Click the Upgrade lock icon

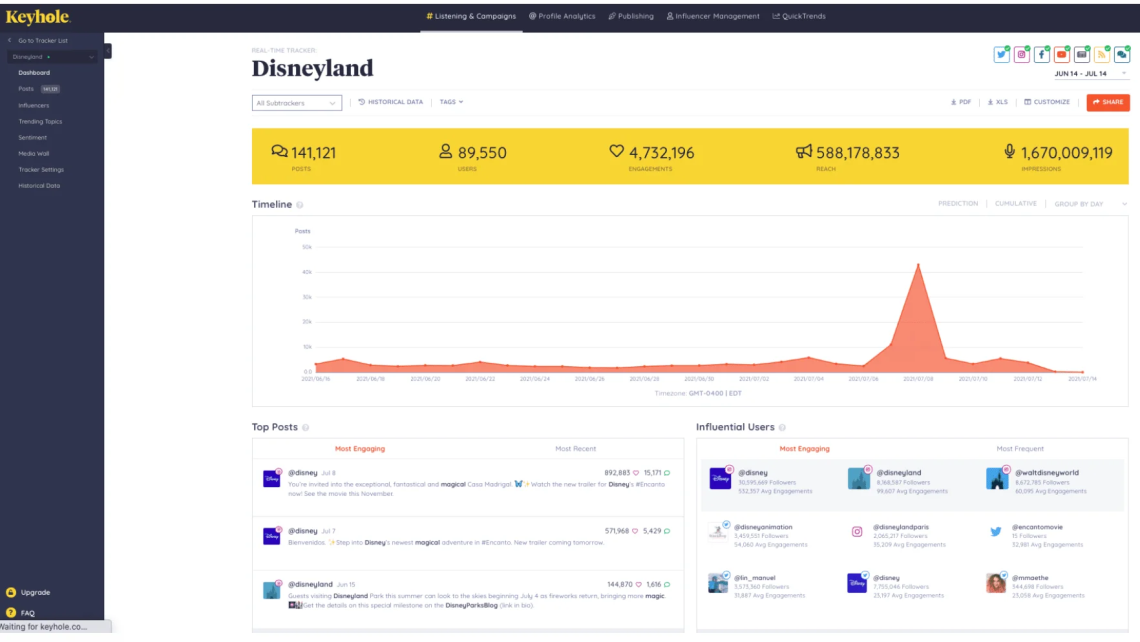pyautogui.click(x=11, y=592)
